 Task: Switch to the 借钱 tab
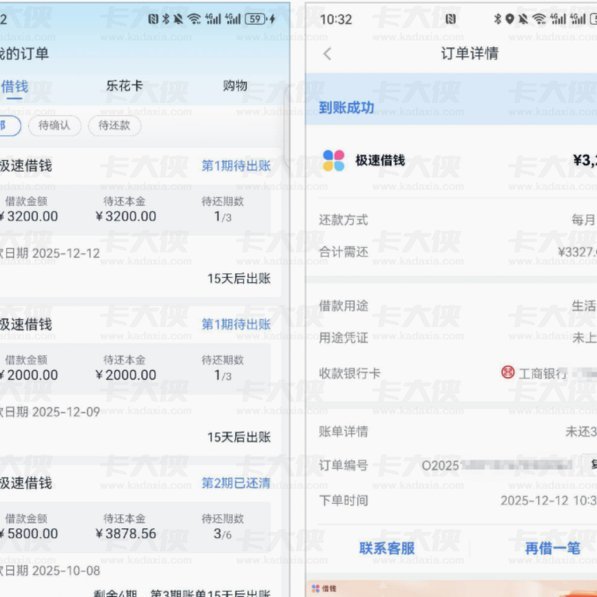click(14, 87)
